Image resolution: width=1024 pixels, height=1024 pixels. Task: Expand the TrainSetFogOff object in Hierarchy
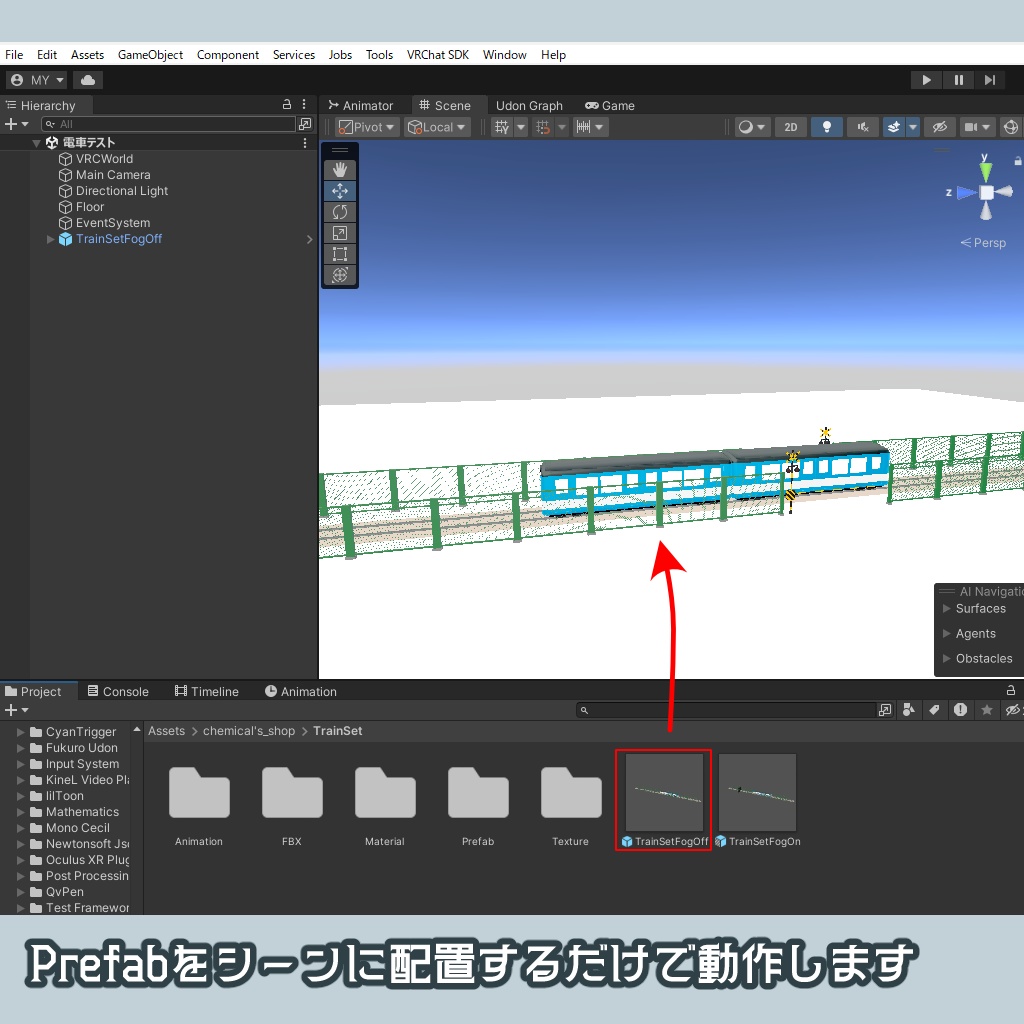[x=50, y=239]
